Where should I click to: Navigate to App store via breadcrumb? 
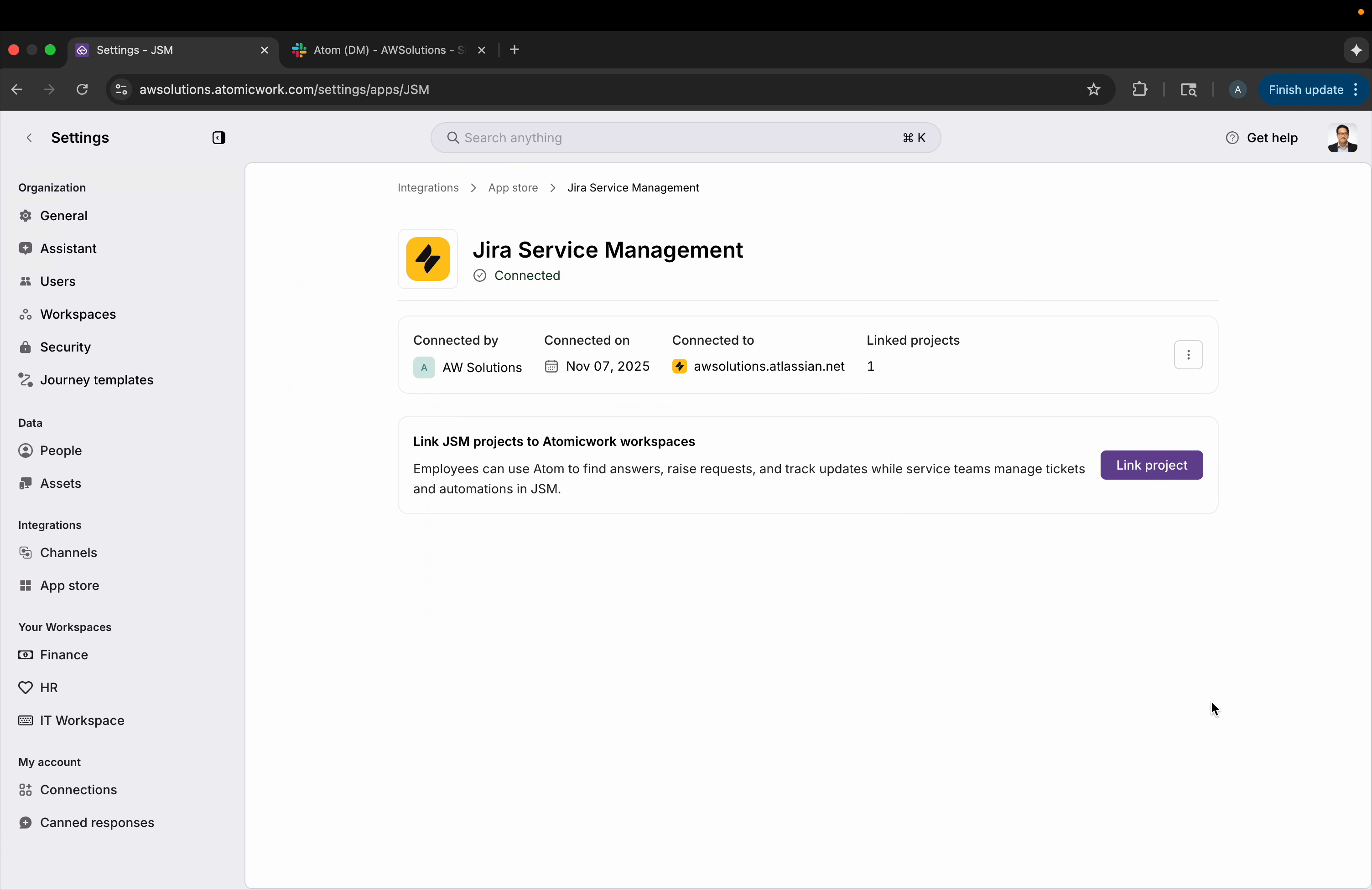point(513,187)
